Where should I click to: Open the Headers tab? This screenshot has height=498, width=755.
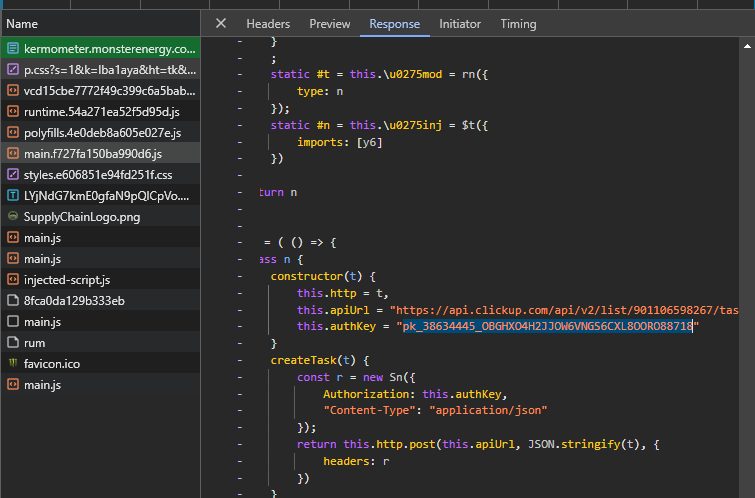[x=268, y=24]
